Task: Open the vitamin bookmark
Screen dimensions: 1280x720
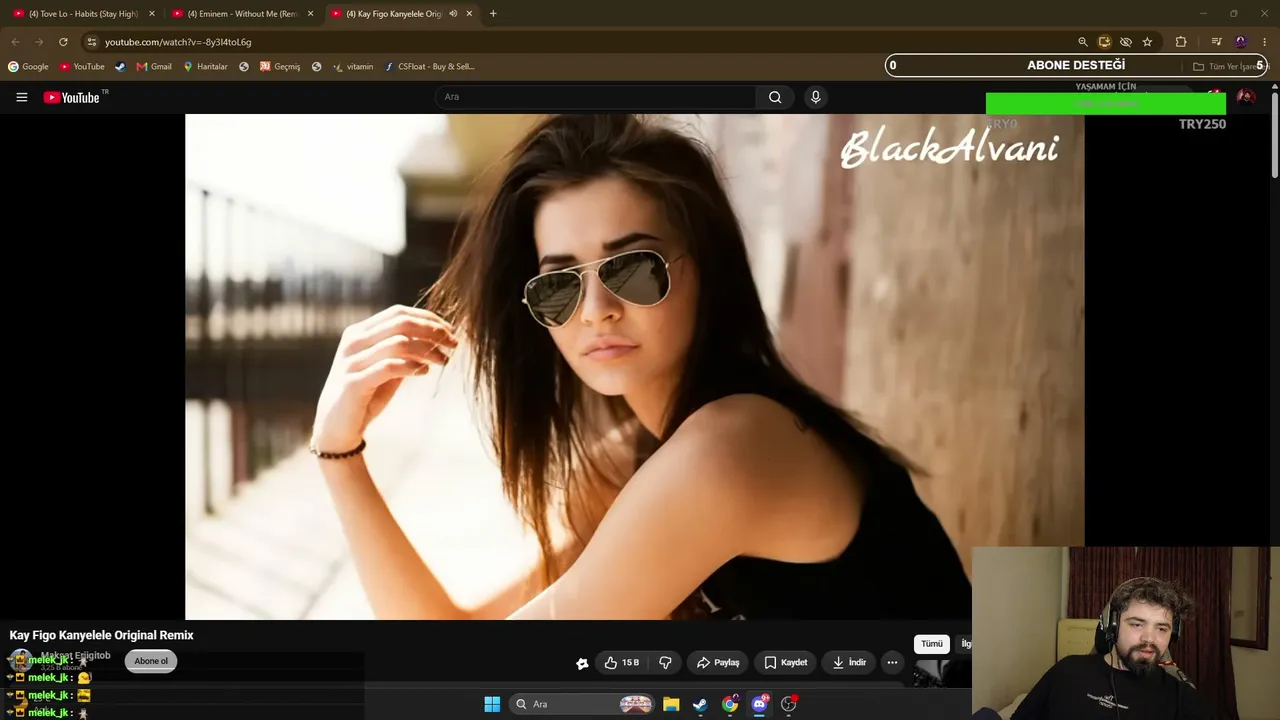Action: pyautogui.click(x=353, y=67)
